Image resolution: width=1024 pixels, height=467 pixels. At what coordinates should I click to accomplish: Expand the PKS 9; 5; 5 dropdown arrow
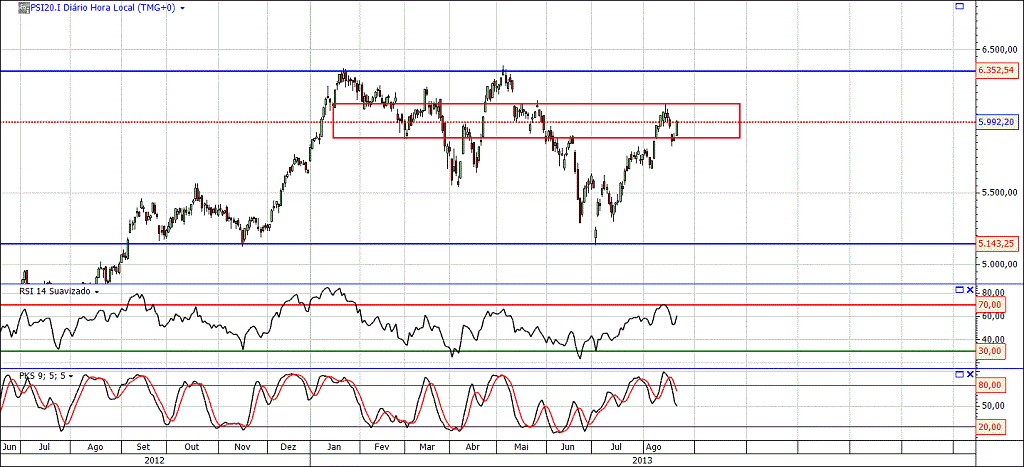click(x=70, y=376)
